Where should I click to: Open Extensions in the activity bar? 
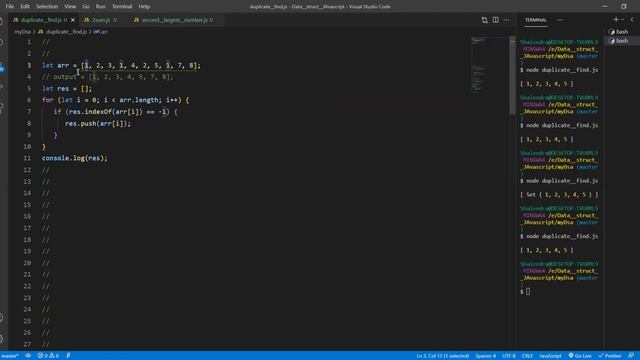(2, 107)
